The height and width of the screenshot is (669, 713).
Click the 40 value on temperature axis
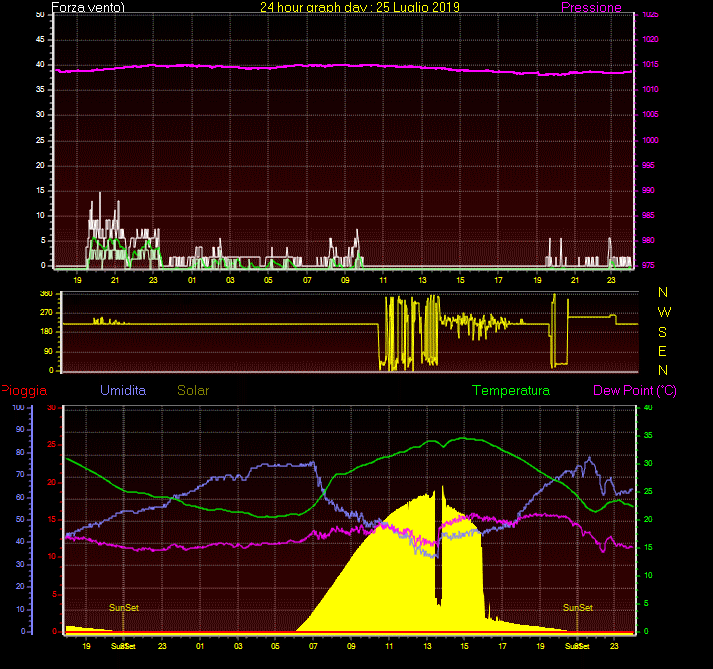(x=646, y=408)
